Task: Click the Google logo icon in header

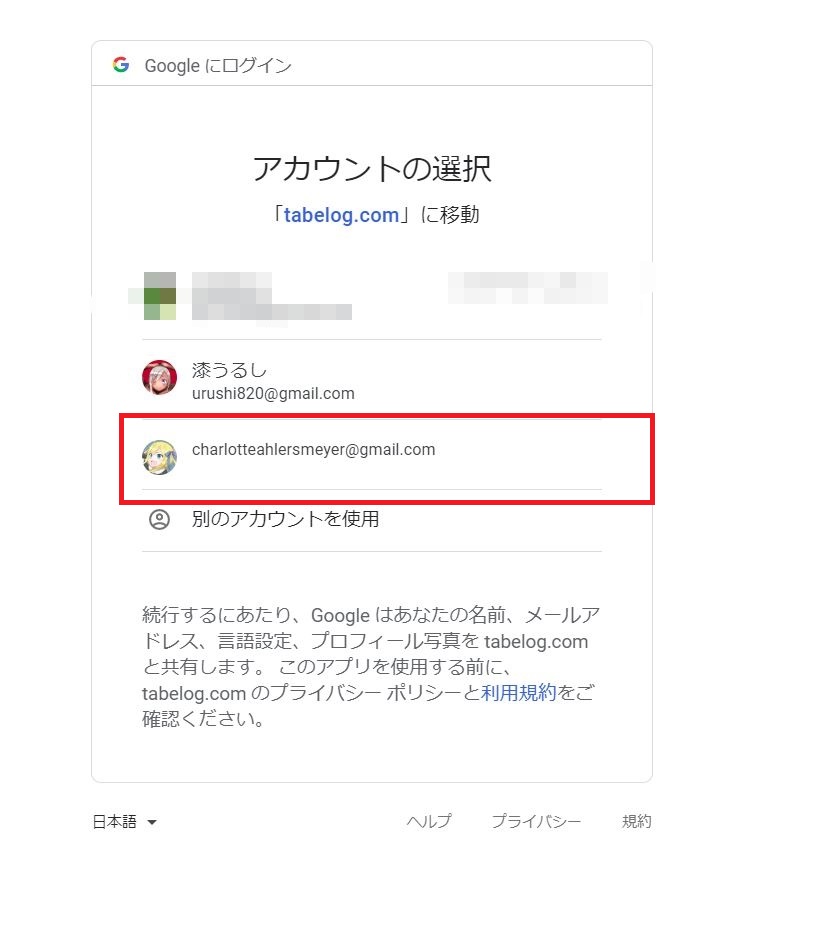Action: pyautogui.click(x=121, y=64)
